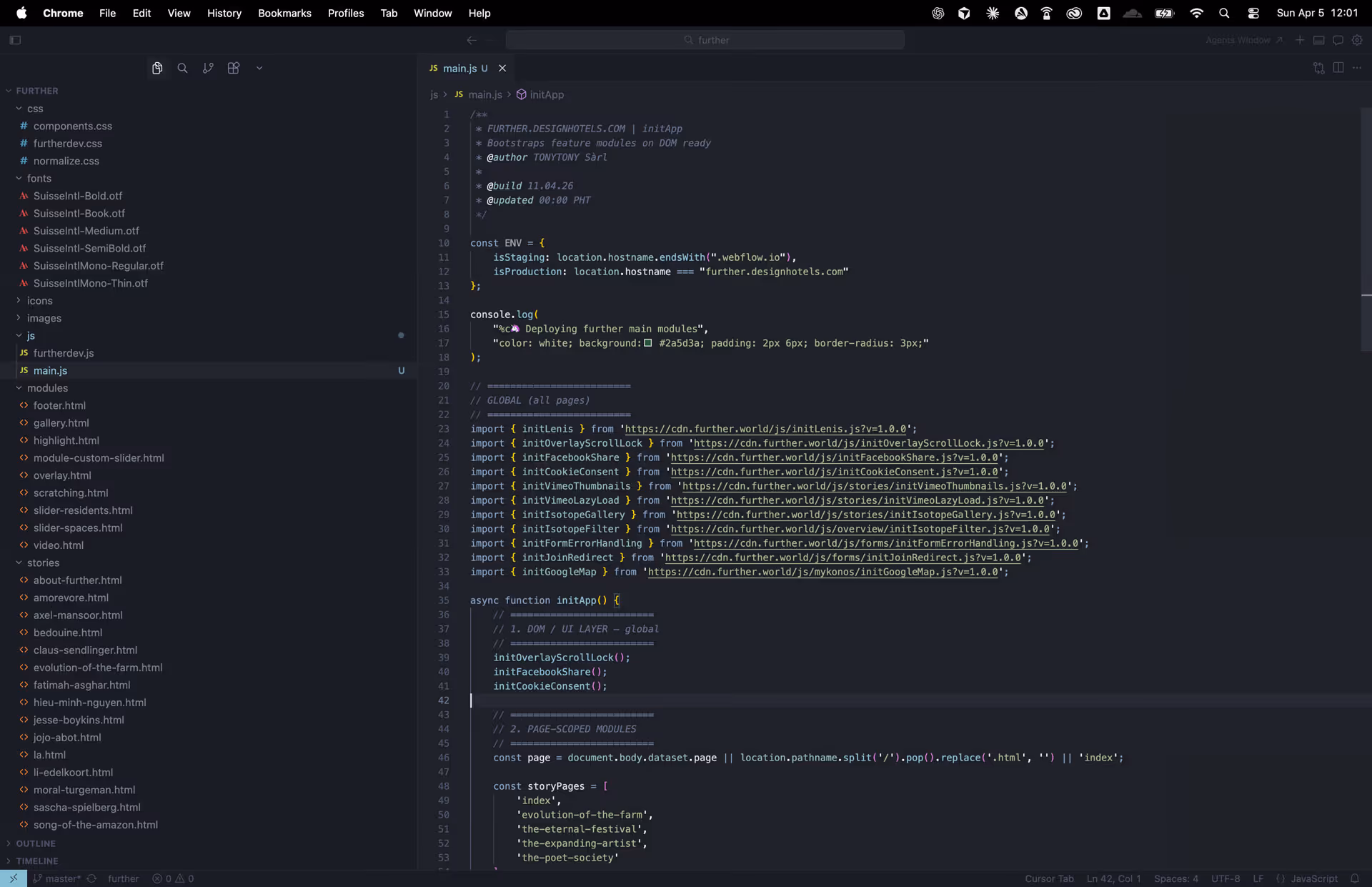Expand the OUTLINE section

click(35, 843)
